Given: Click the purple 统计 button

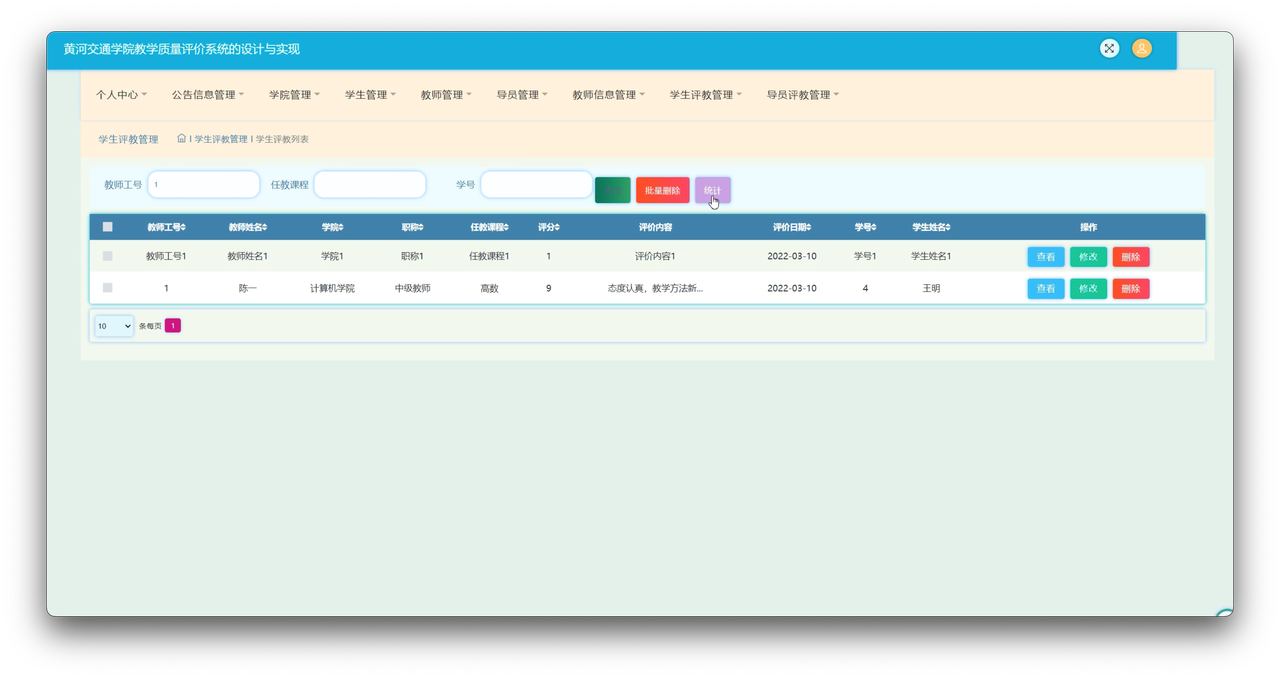Looking at the screenshot, I should (x=713, y=189).
